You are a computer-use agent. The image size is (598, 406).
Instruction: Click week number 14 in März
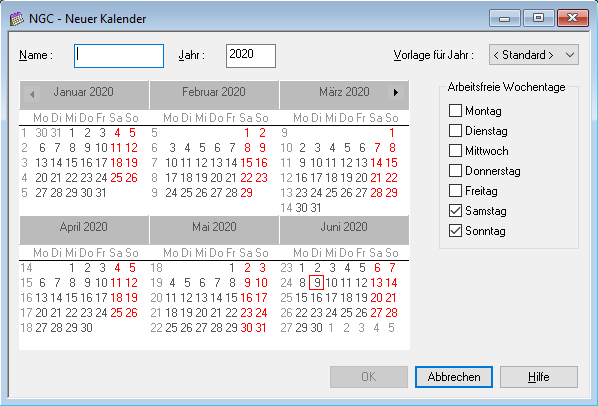click(x=286, y=208)
